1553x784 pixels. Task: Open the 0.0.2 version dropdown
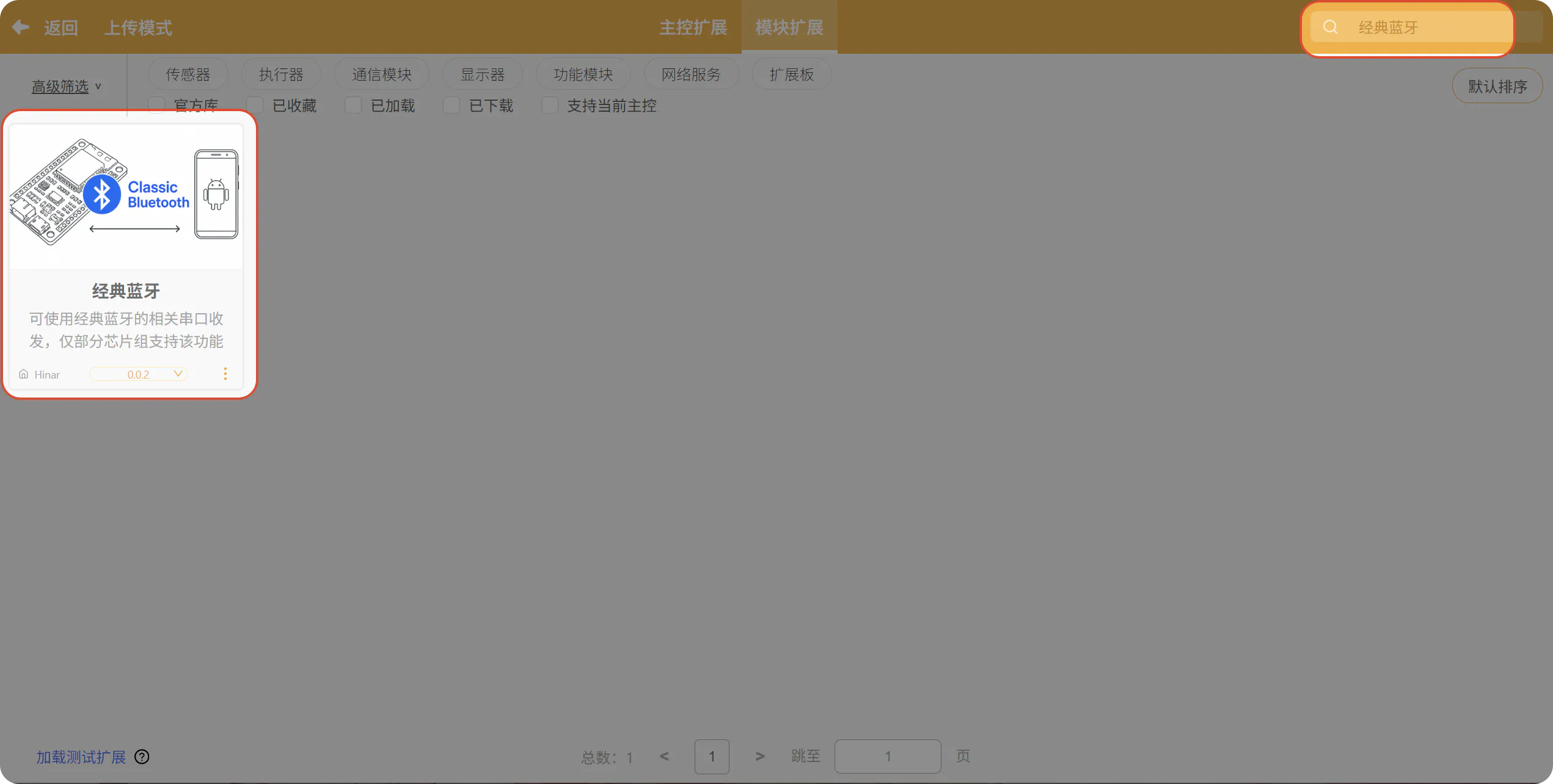point(138,374)
